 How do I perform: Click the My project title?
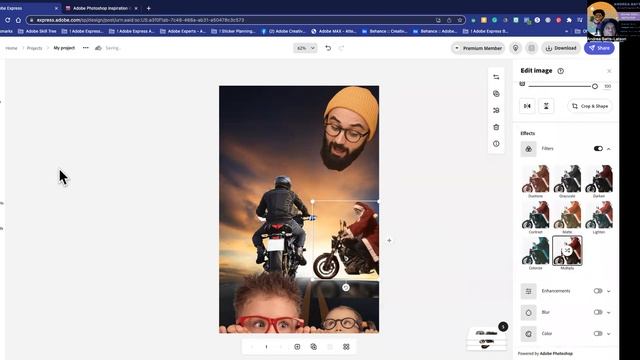click(x=64, y=48)
